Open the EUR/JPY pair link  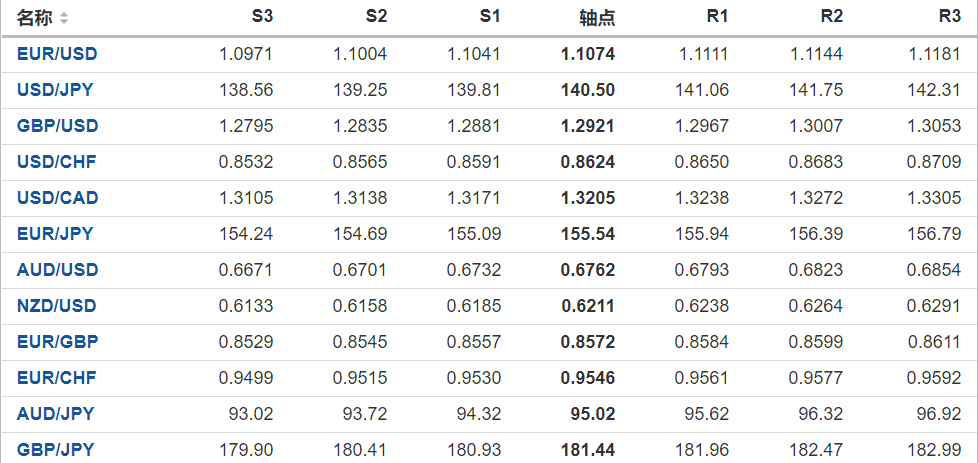[55, 234]
